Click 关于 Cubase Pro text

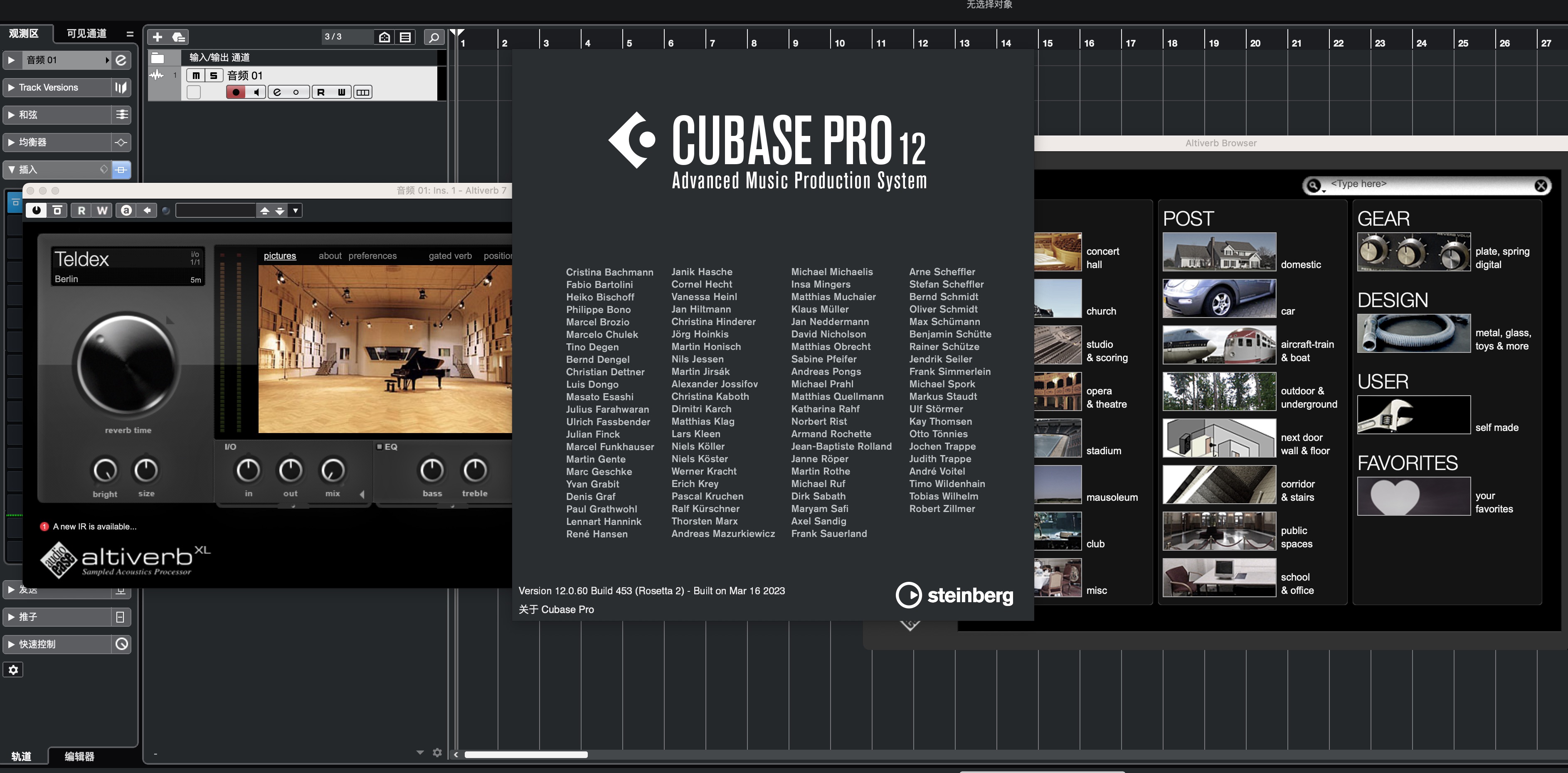click(556, 609)
